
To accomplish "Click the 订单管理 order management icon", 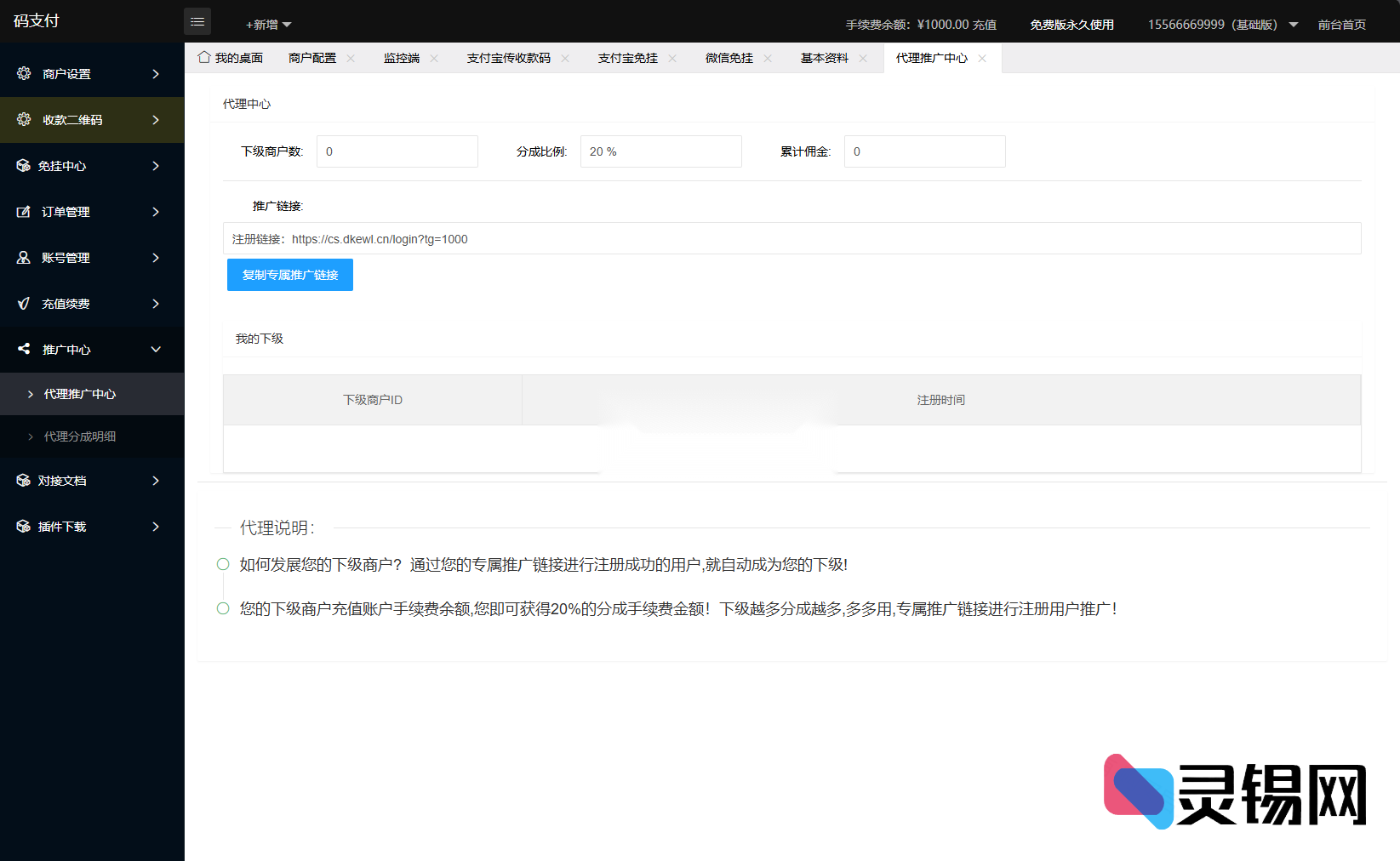I will click(x=24, y=211).
